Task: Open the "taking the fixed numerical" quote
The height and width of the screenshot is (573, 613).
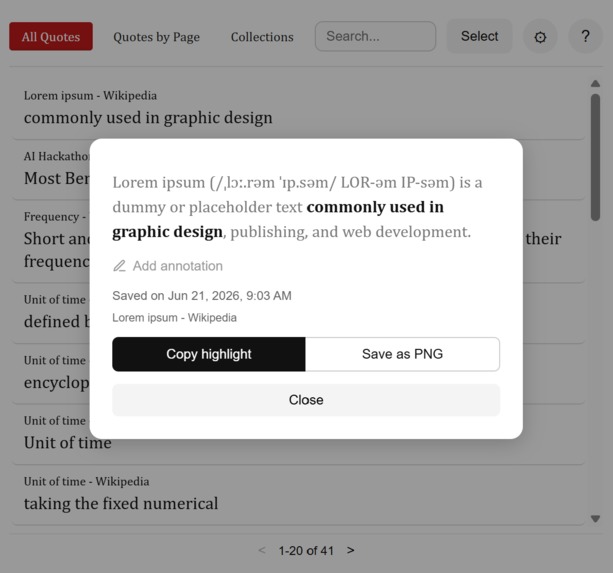Action: (298, 495)
